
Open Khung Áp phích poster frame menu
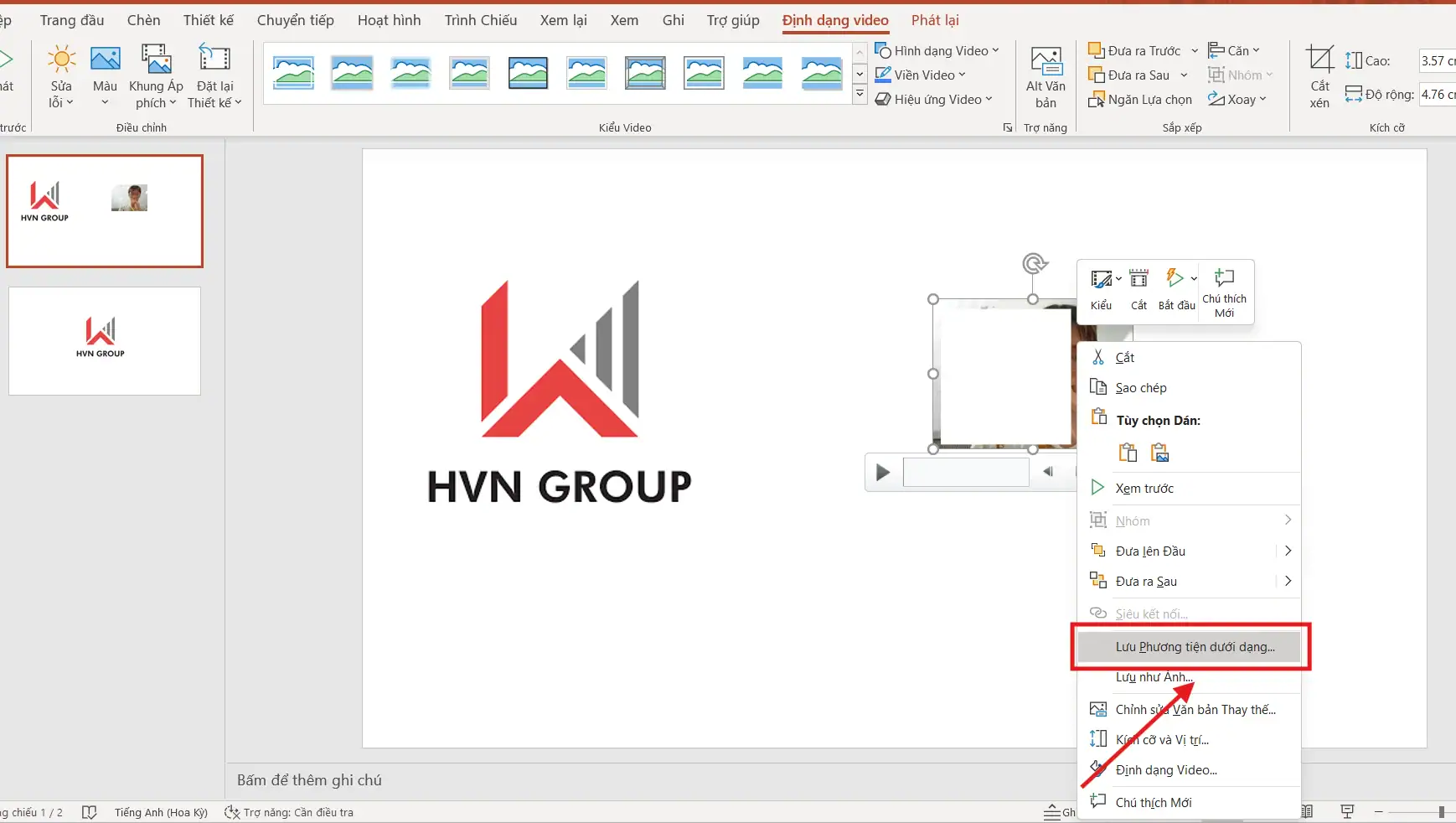[x=156, y=77]
